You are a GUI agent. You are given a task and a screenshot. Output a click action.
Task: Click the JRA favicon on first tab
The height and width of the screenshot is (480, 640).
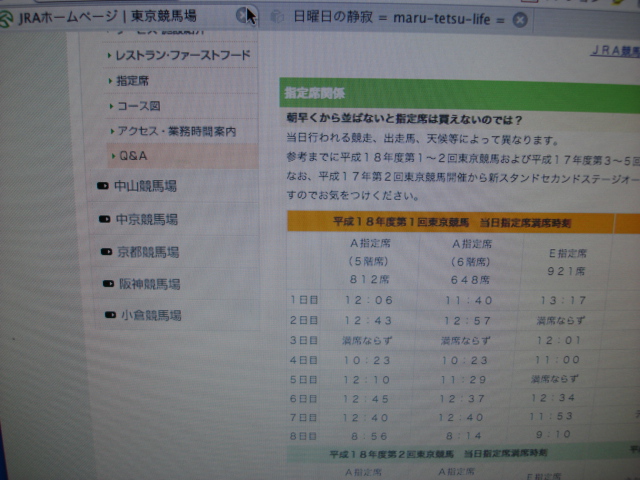(x=8, y=16)
